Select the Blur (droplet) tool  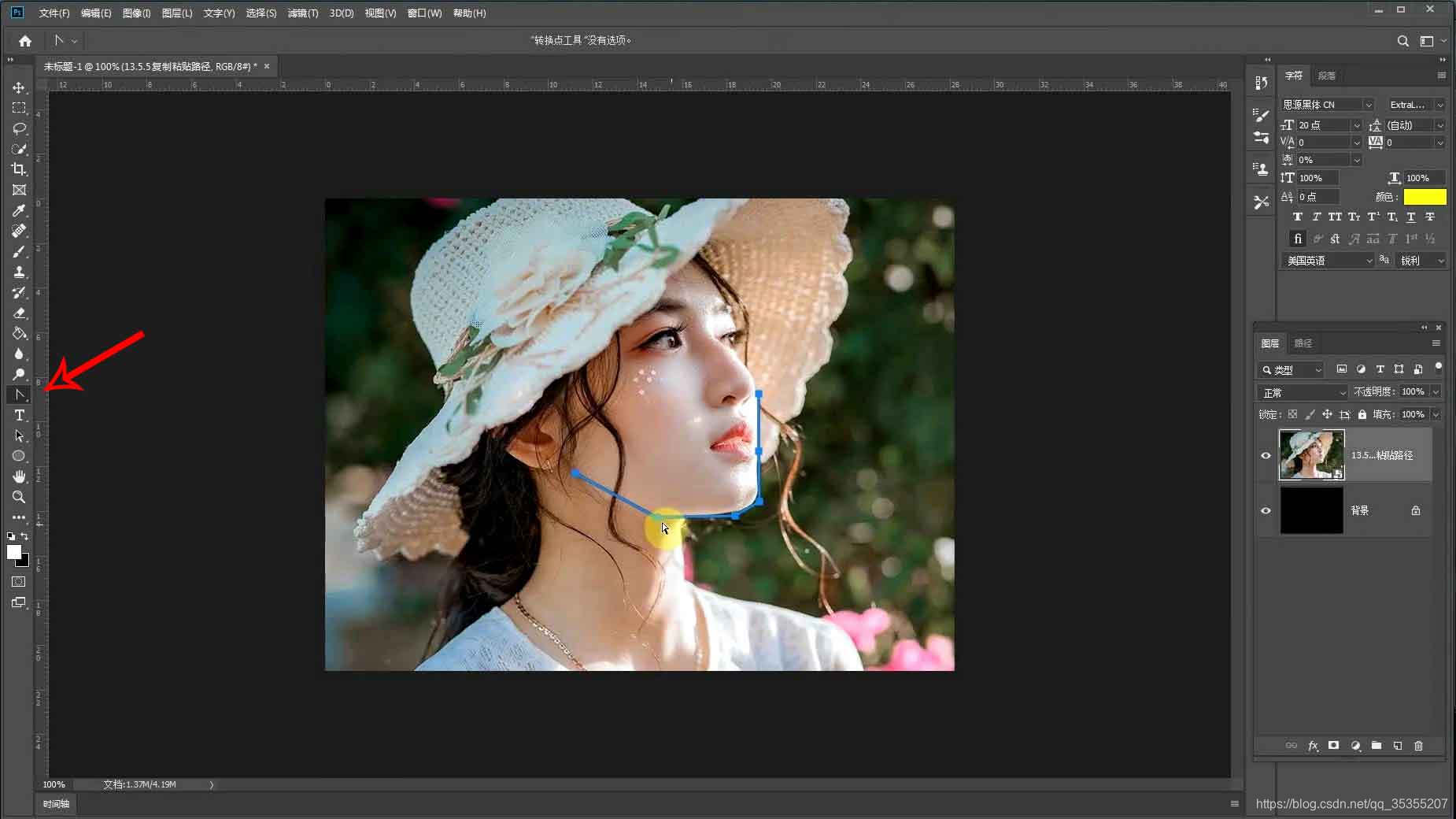(x=19, y=354)
